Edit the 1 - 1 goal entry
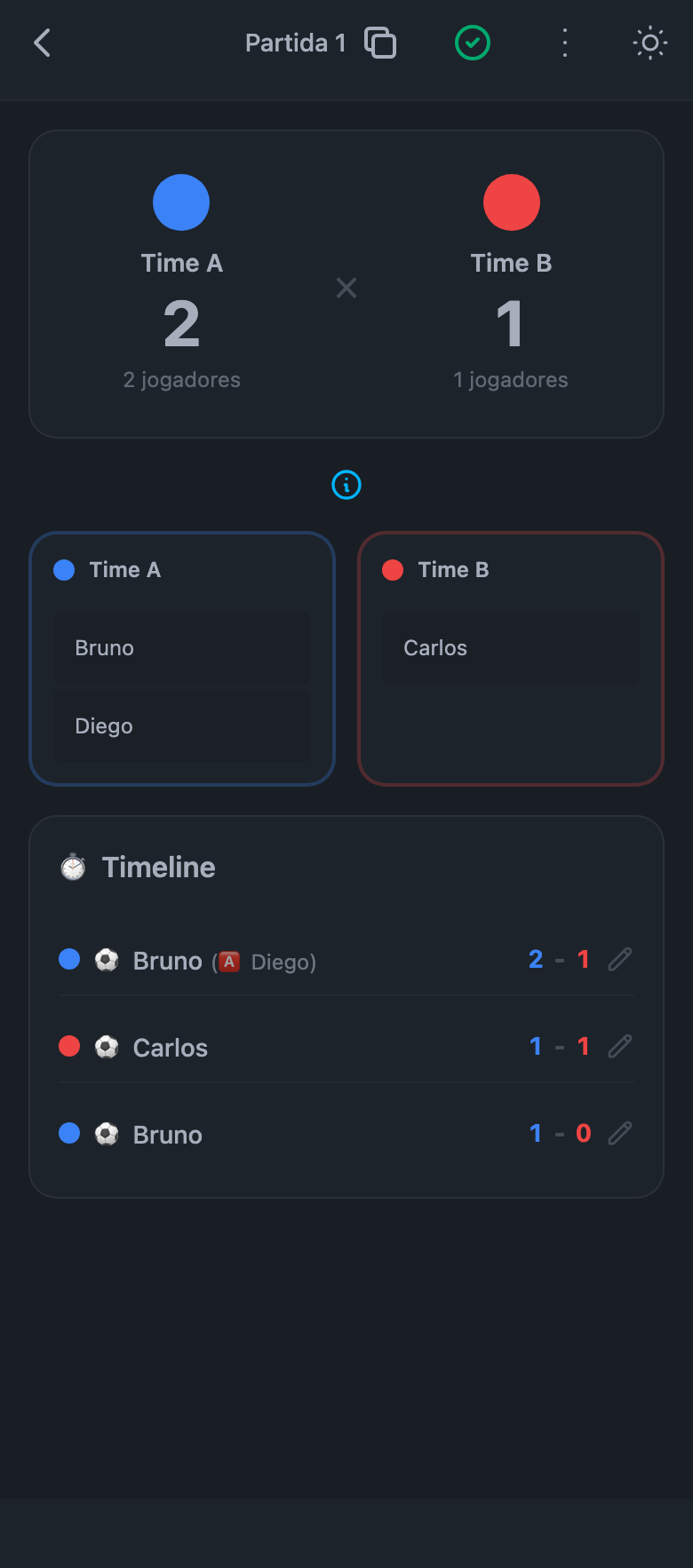 620,1046
